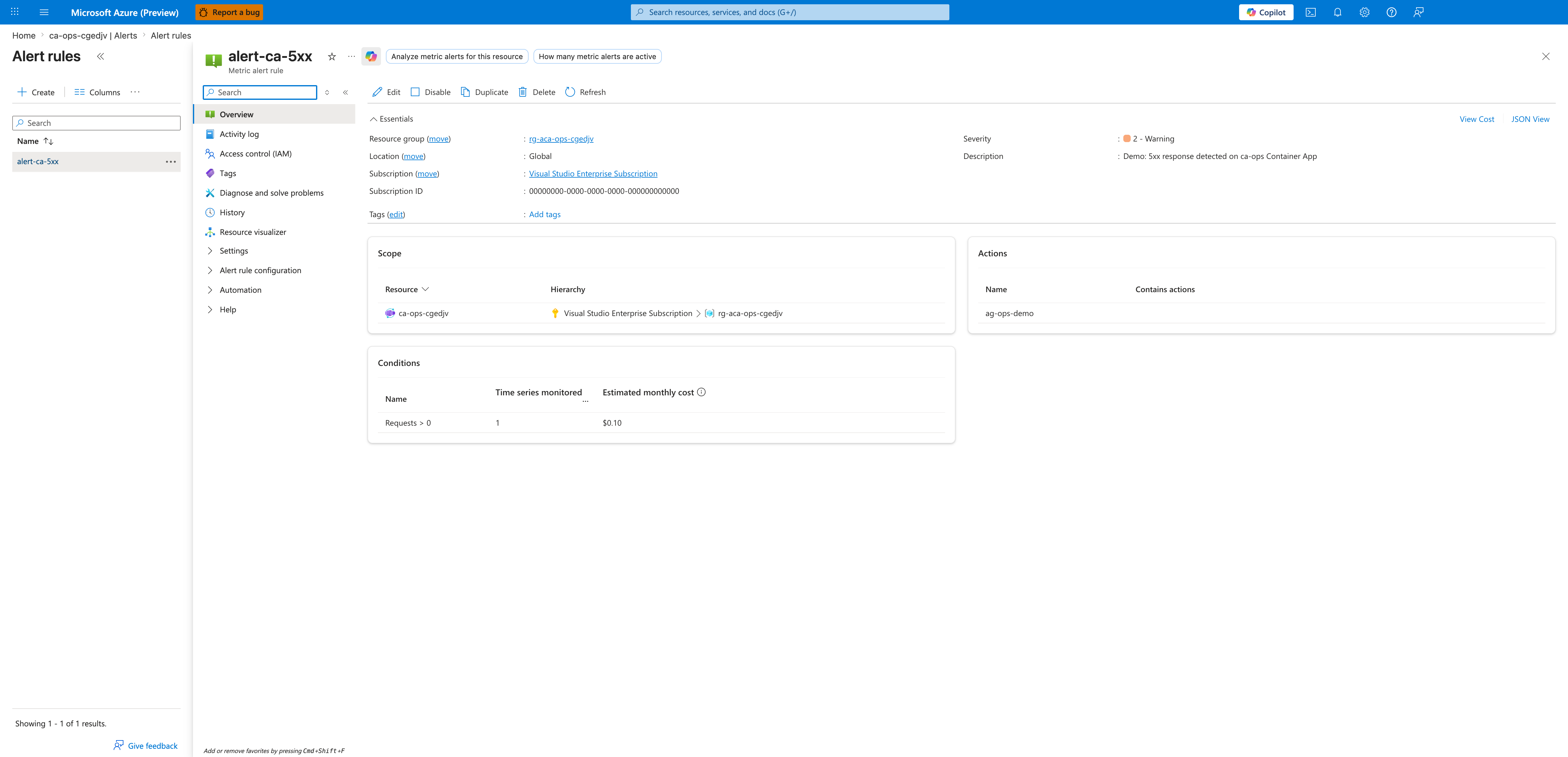The width and height of the screenshot is (1568, 757).
Task: Click Delete in the command bar
Action: point(537,92)
